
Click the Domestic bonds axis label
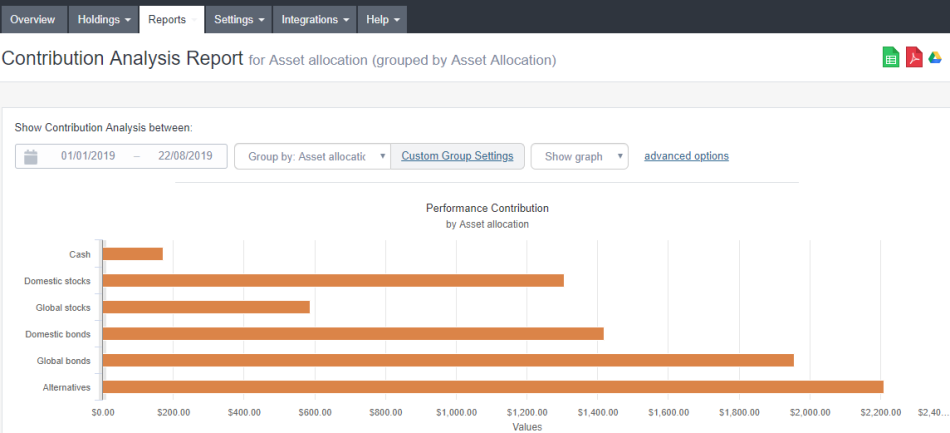[58, 334]
